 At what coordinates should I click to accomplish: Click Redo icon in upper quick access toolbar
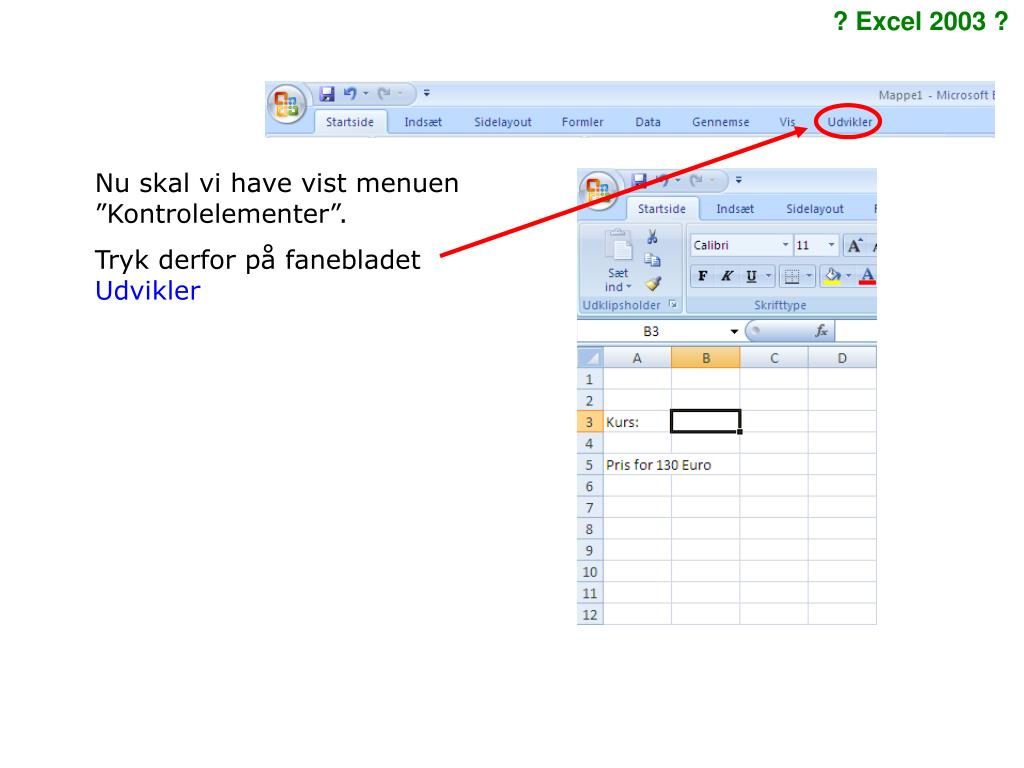click(384, 93)
